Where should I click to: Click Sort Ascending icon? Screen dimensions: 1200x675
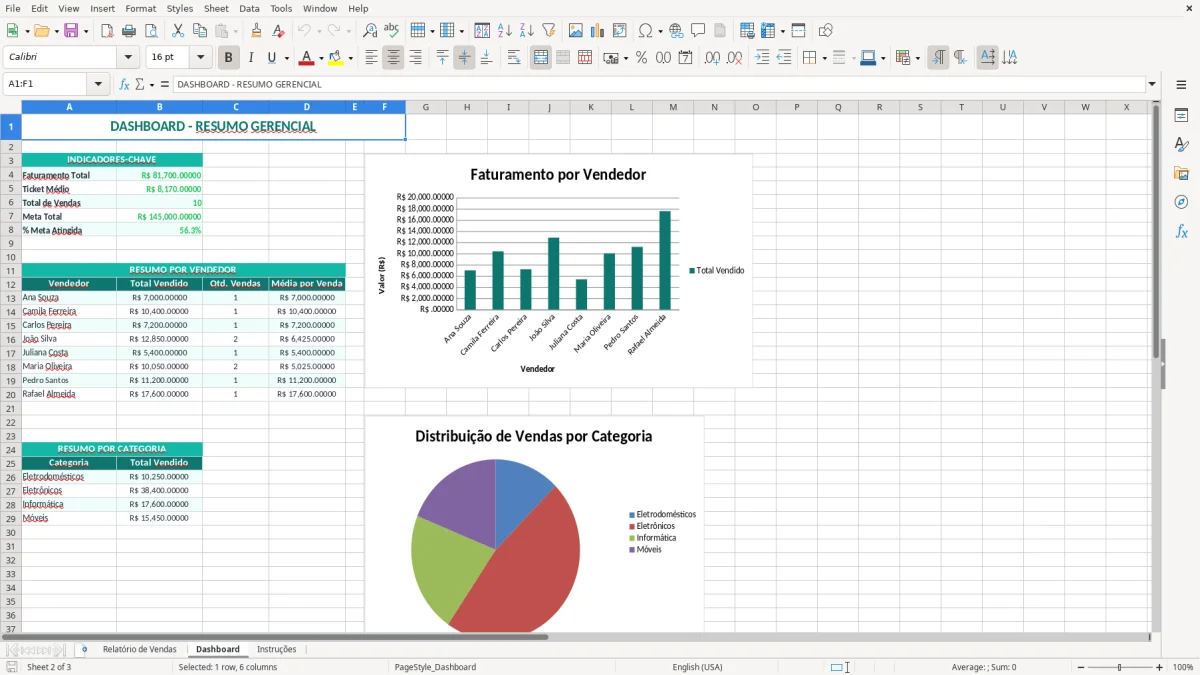[504, 31]
